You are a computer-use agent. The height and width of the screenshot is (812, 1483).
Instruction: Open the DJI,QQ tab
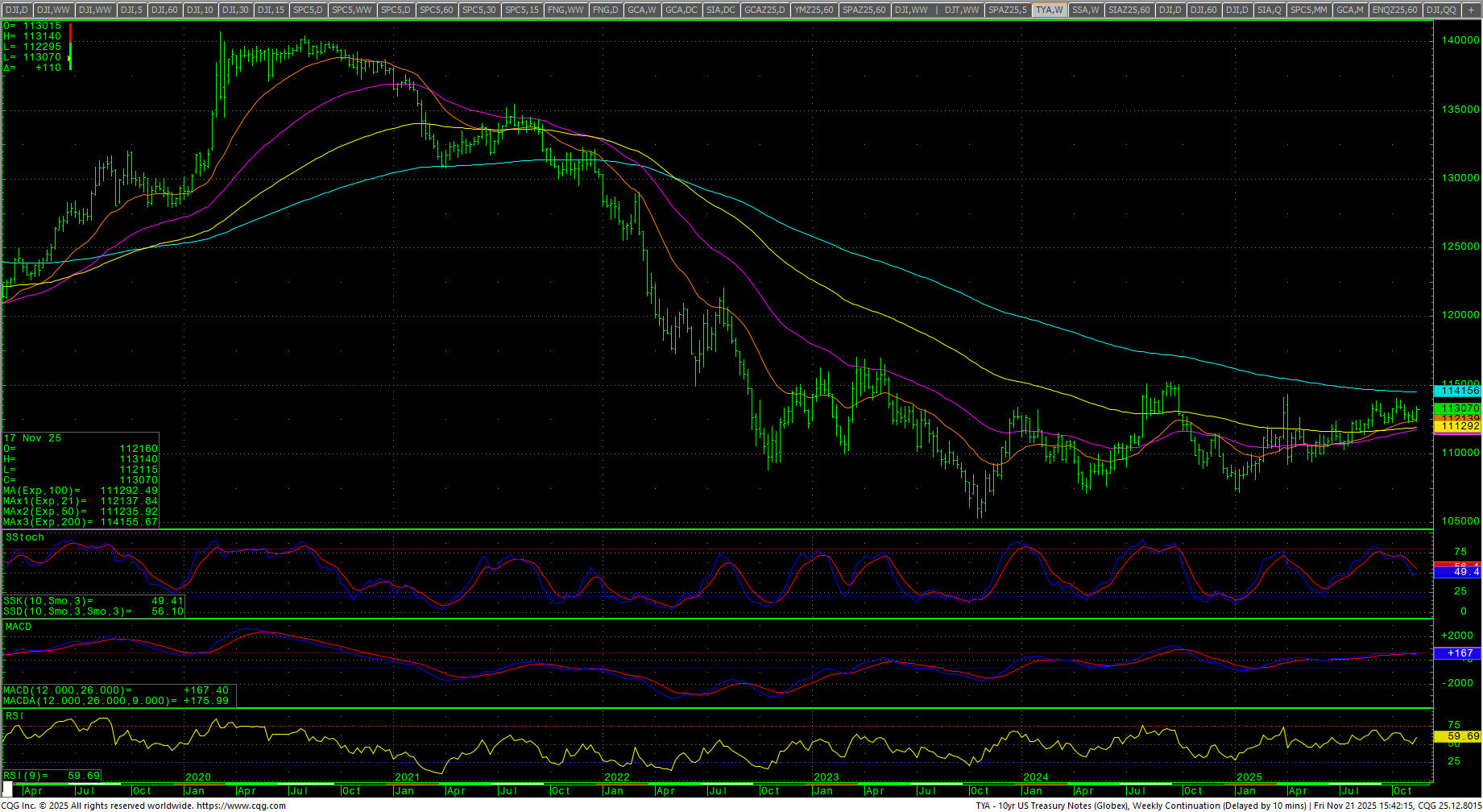[x=1440, y=10]
